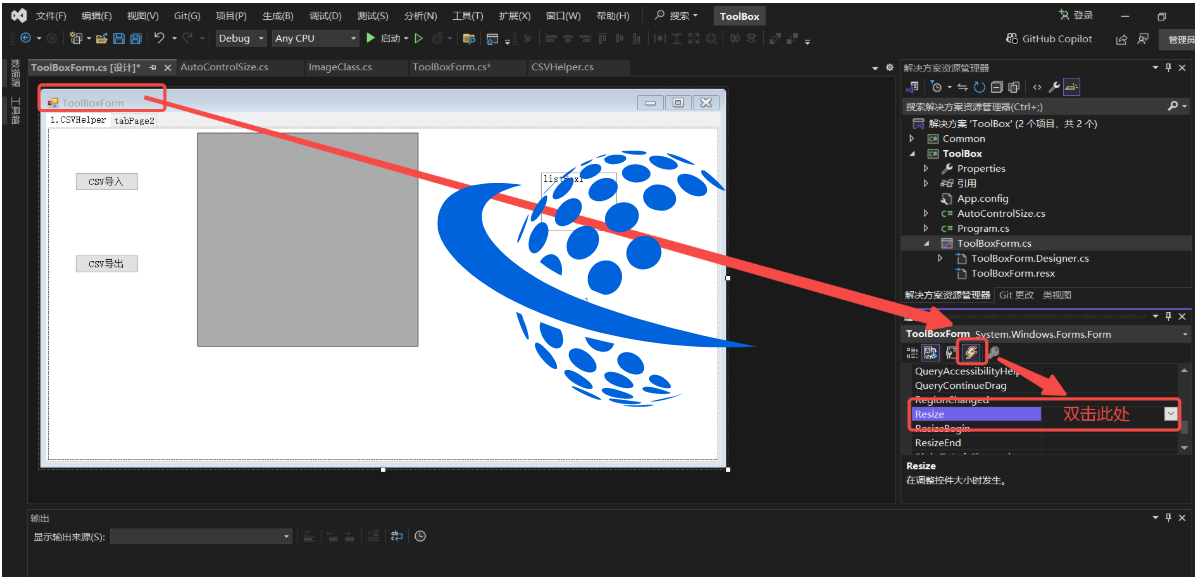Image resolution: width=1195 pixels, height=577 pixels.
Task: Click the sync with active document icon
Action: pyautogui.click(x=962, y=88)
